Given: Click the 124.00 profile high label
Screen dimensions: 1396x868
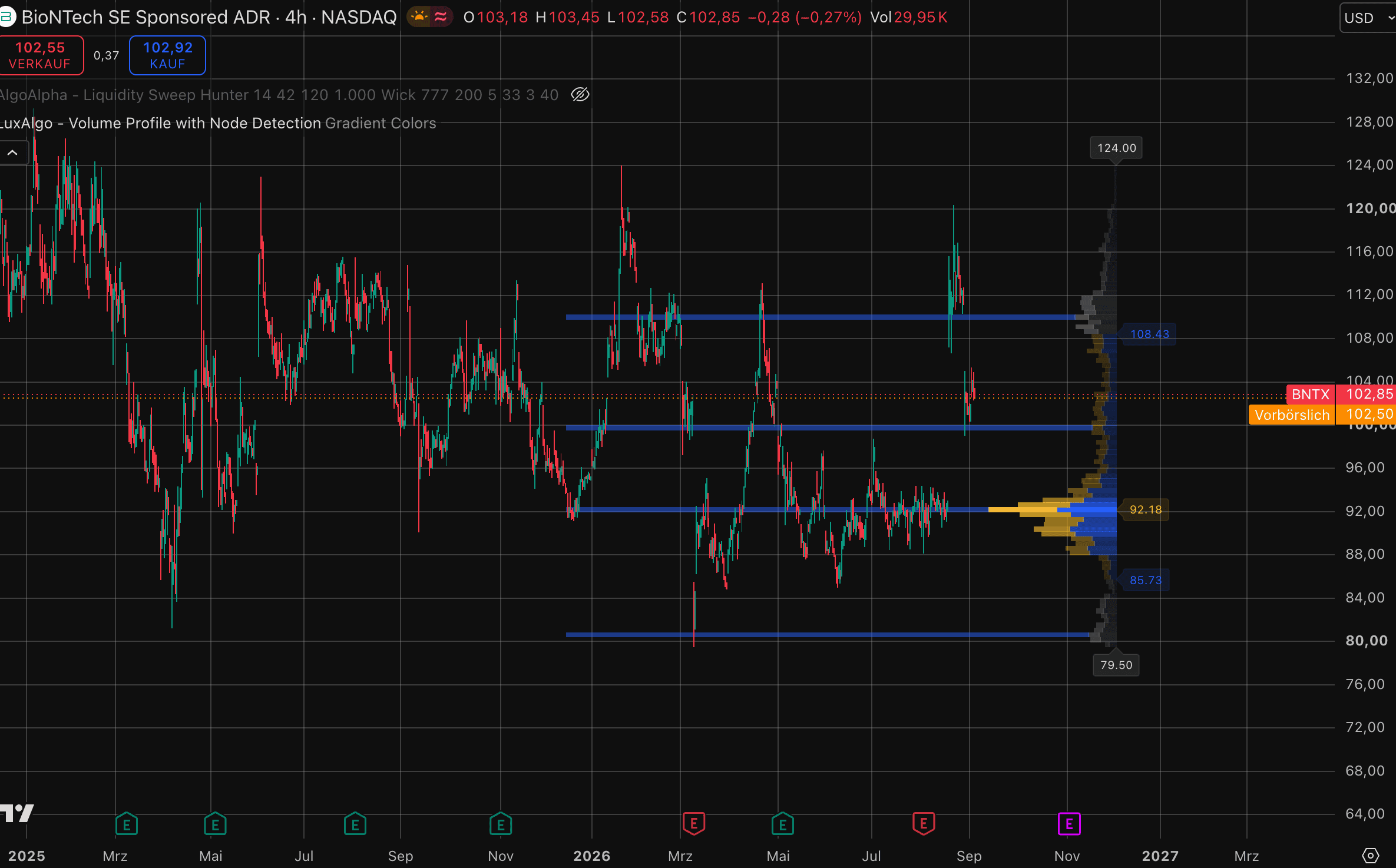Looking at the screenshot, I should [x=1116, y=148].
